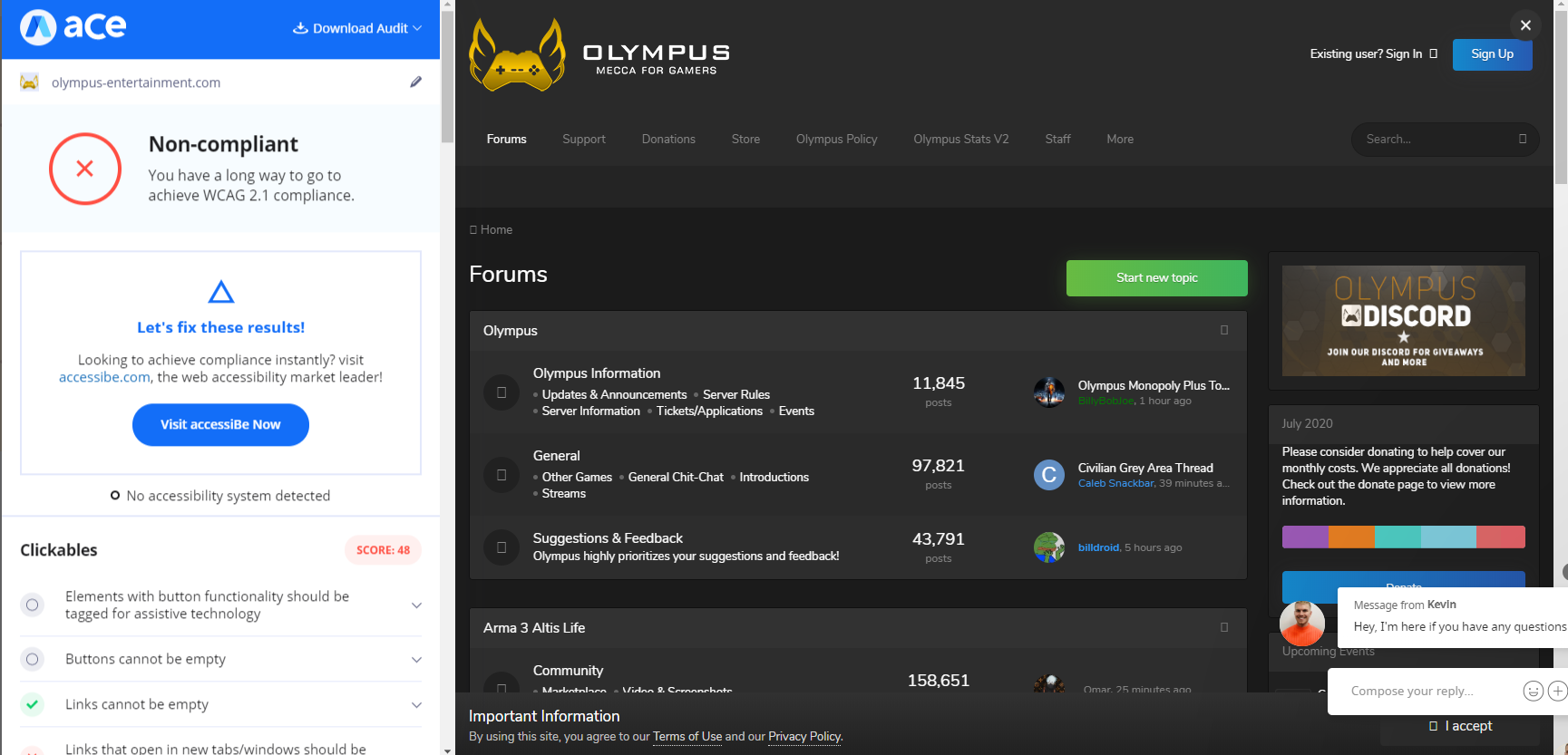Click the Home breadcrumb link
The width and height of the screenshot is (1568, 755).
click(492, 229)
